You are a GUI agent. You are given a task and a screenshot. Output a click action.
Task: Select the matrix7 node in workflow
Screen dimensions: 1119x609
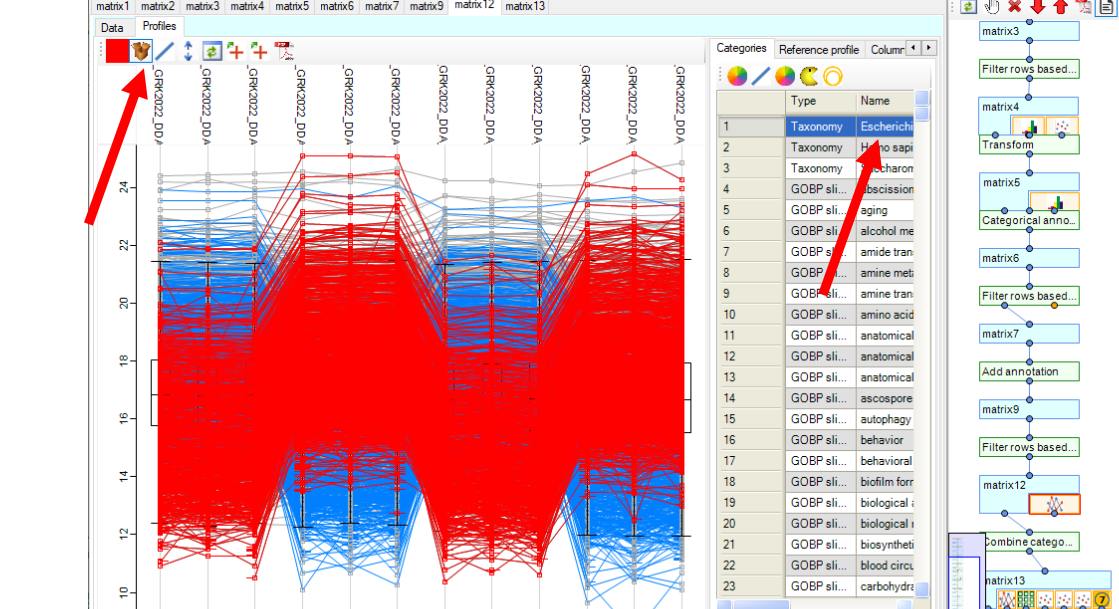[x=1029, y=334]
